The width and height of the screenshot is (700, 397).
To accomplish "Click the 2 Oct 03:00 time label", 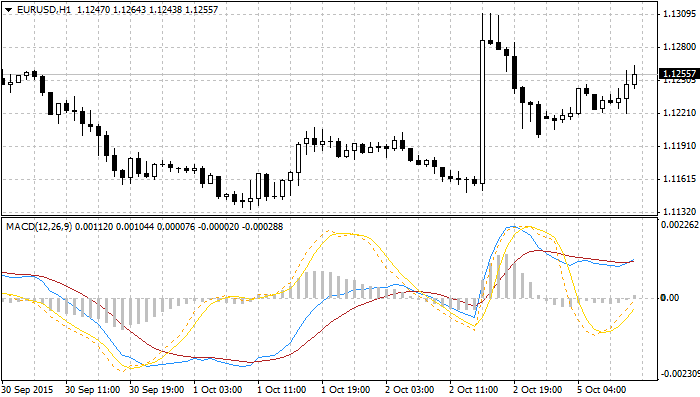I will click(x=410, y=390).
